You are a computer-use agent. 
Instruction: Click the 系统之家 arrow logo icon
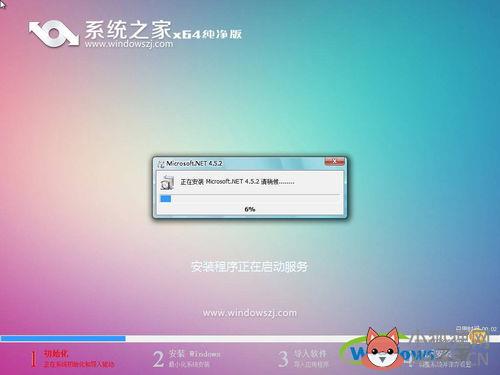point(54,33)
